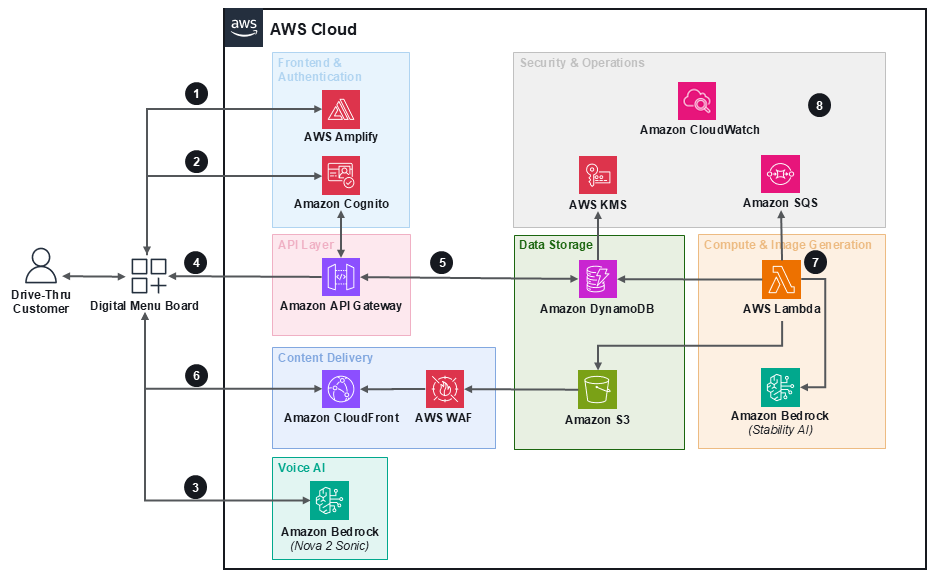
Task: Click the 'AWS Cloud' title text
Action: coord(313,29)
